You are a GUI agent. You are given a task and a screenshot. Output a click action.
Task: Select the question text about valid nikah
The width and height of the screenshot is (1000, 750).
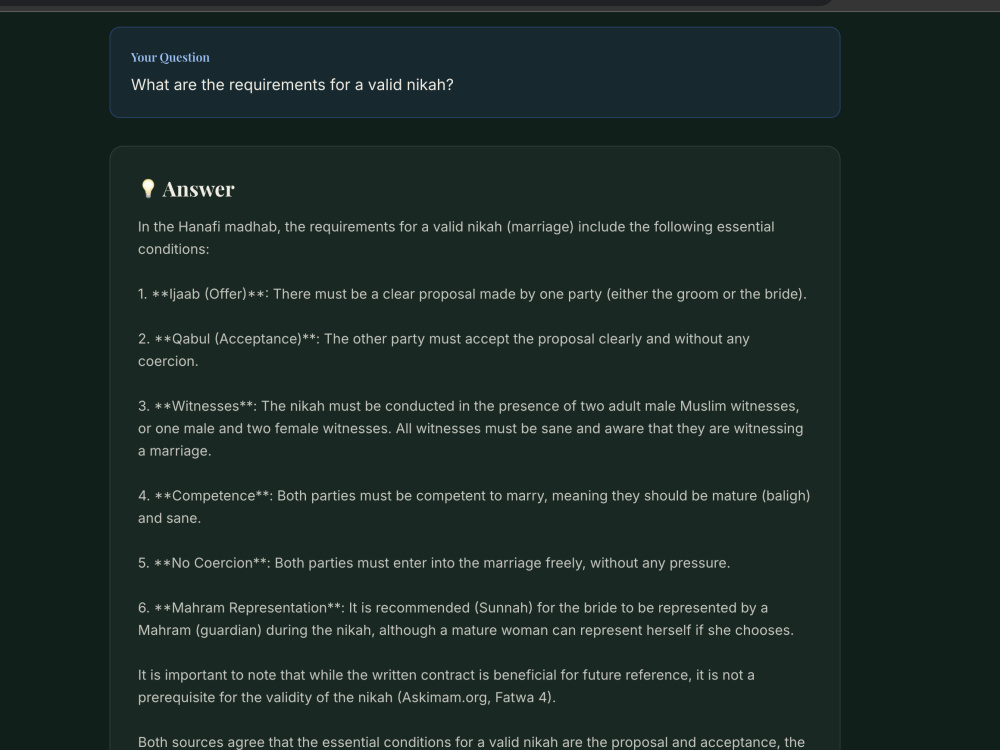[x=292, y=85]
